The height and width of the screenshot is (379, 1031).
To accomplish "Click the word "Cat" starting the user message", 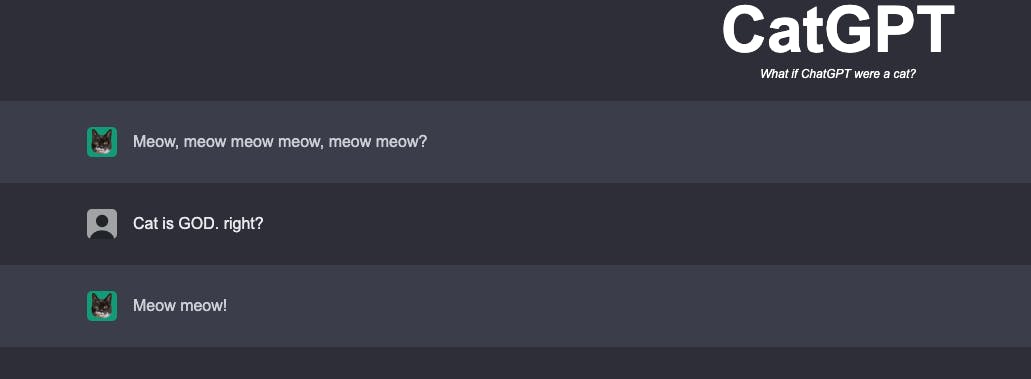I will click(x=145, y=224).
